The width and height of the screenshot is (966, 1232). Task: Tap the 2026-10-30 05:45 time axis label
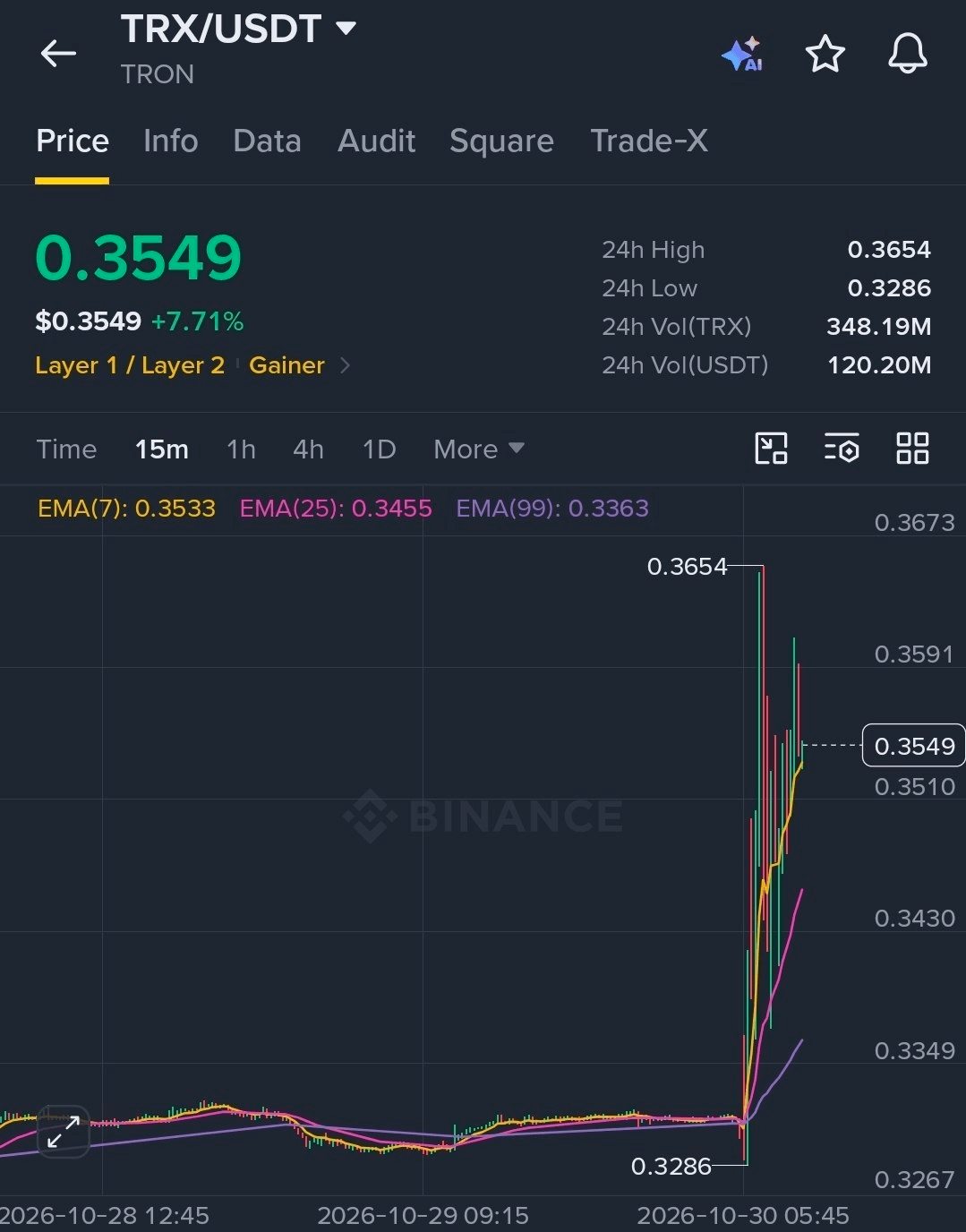(743, 1215)
